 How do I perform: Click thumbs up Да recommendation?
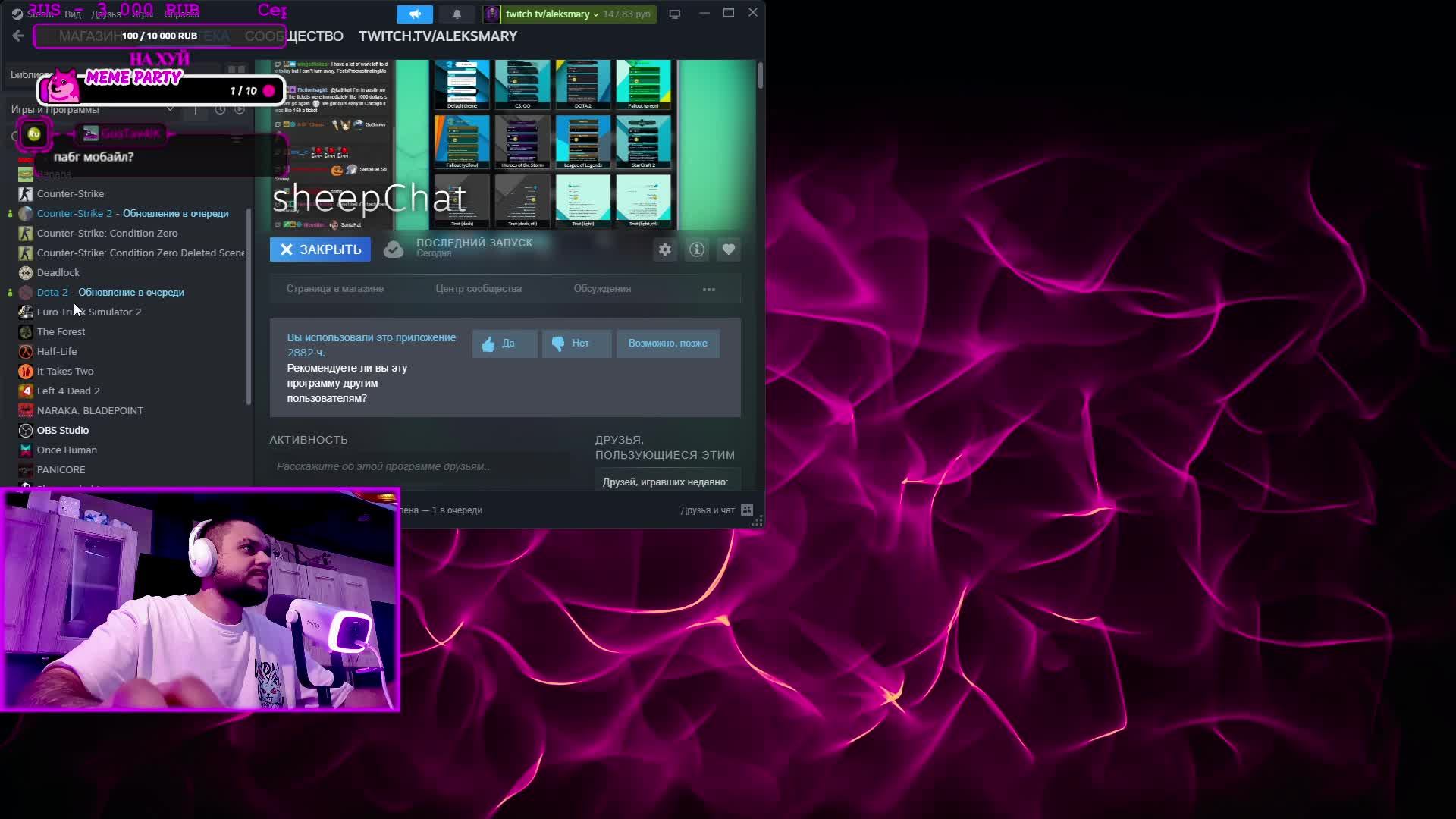coord(504,344)
